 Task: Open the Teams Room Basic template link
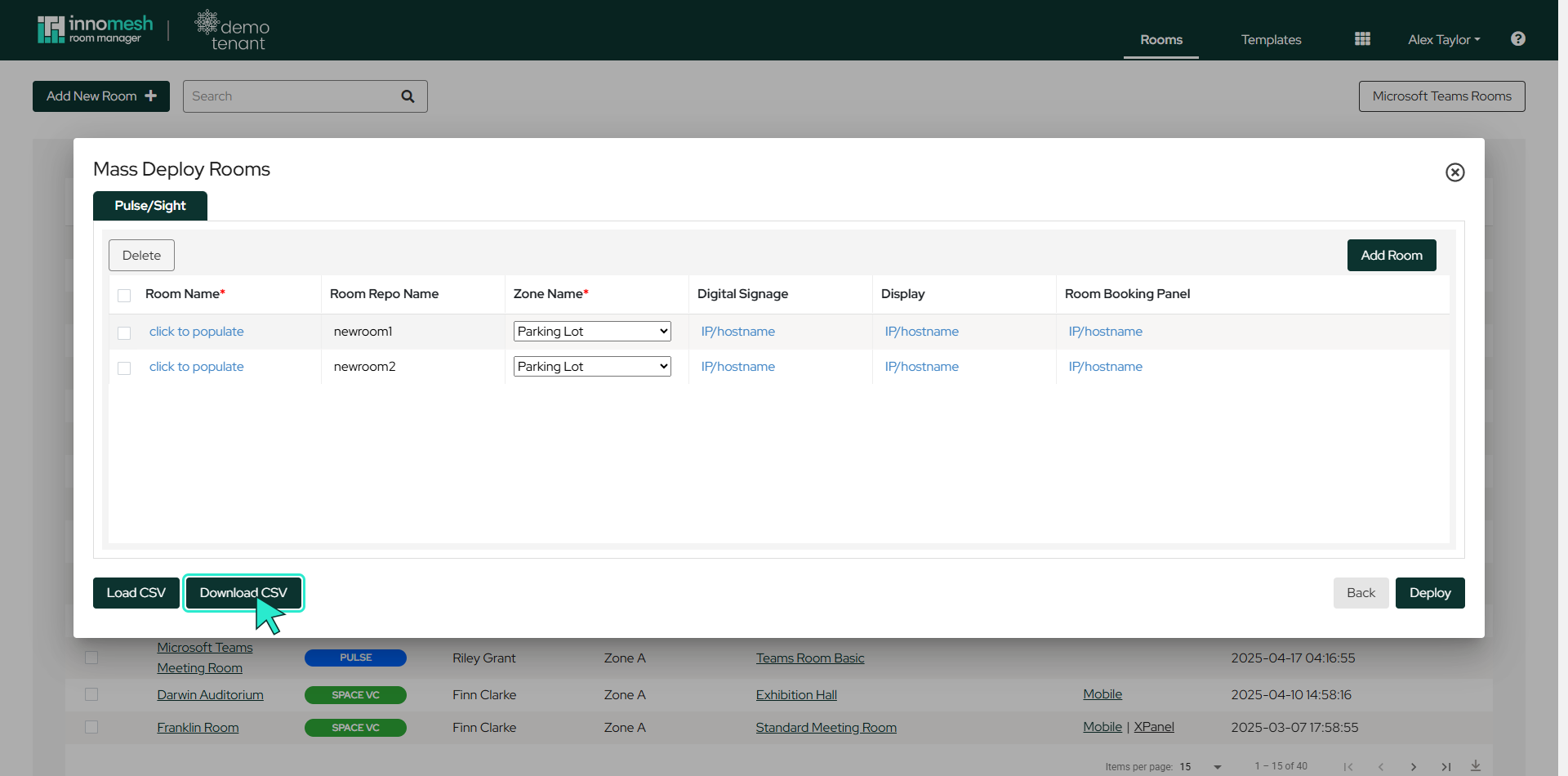[x=810, y=658]
